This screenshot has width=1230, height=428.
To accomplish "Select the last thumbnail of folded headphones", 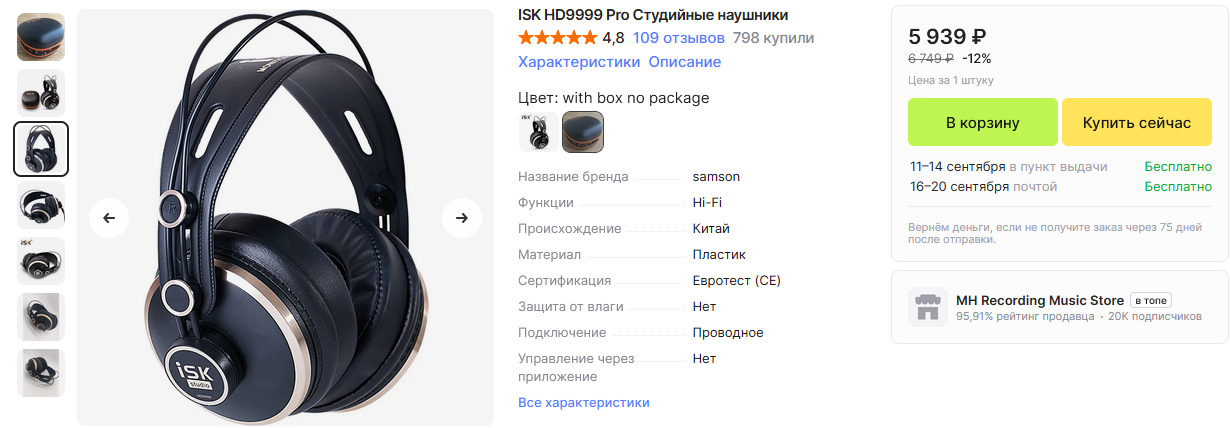I will point(41,373).
